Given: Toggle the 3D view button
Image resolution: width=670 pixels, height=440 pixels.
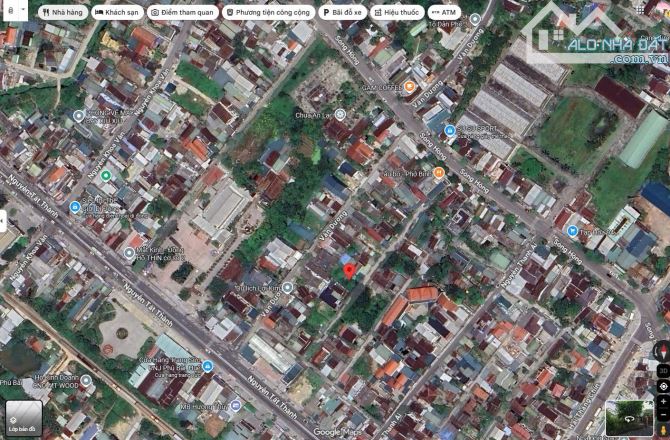Looking at the screenshot, I should pos(662,370).
